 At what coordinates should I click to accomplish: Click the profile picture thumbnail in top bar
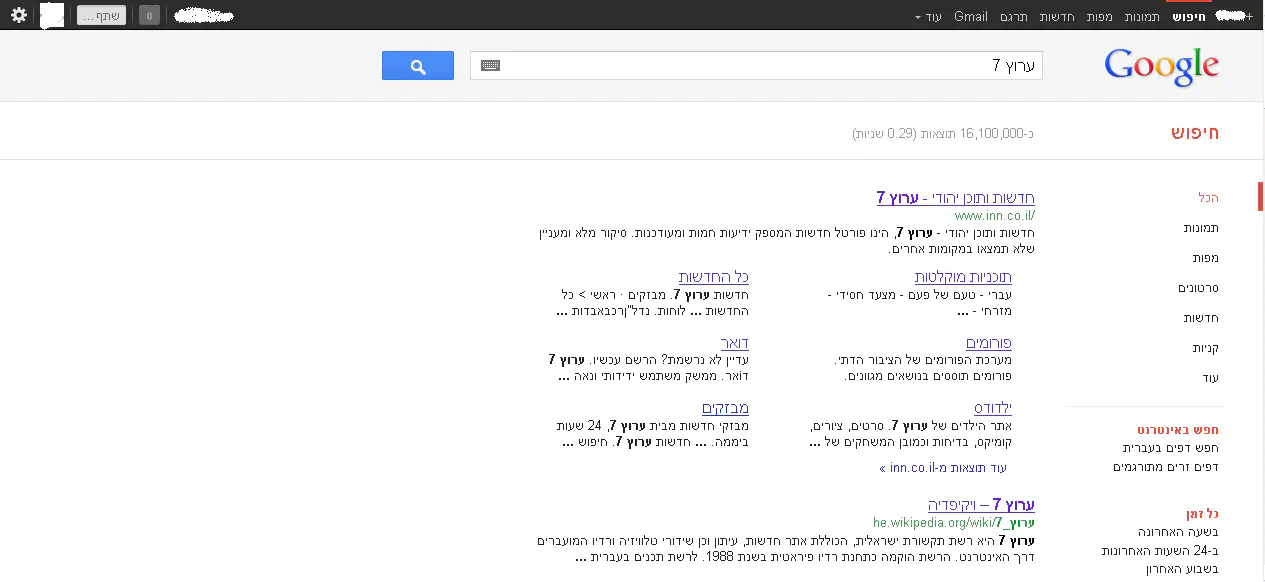click(52, 16)
